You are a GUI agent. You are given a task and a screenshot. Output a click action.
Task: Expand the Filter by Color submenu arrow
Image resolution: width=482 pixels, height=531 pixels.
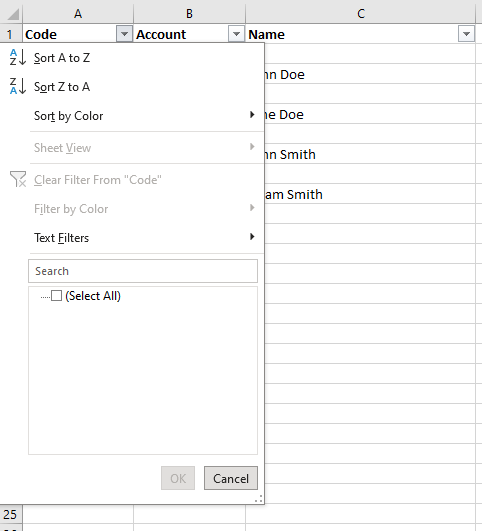click(x=252, y=207)
